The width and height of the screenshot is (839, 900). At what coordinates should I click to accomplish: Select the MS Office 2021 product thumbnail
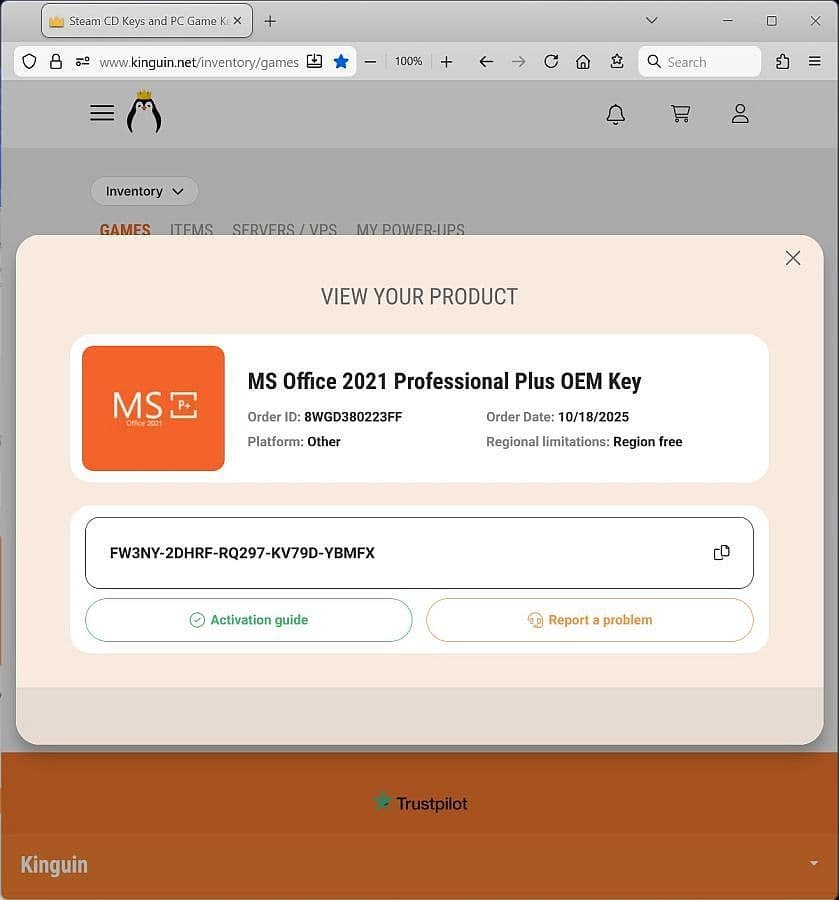153,408
